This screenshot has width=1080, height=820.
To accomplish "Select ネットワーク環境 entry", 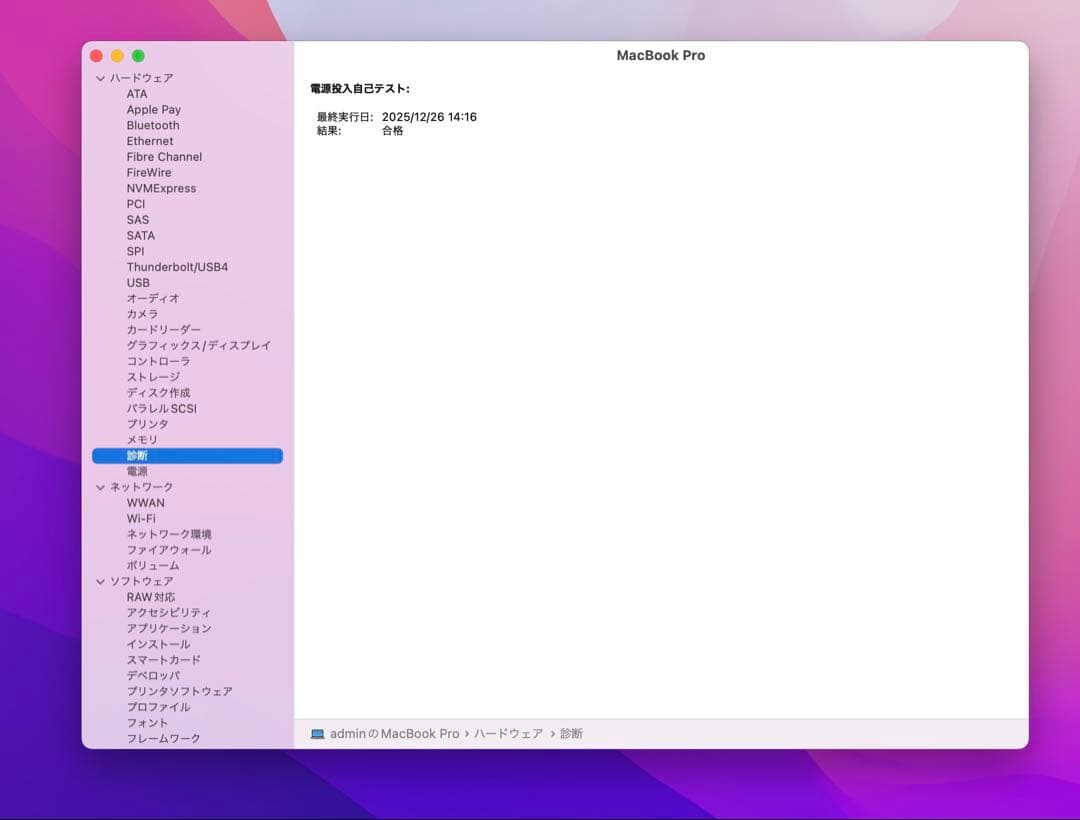I will tap(169, 535).
